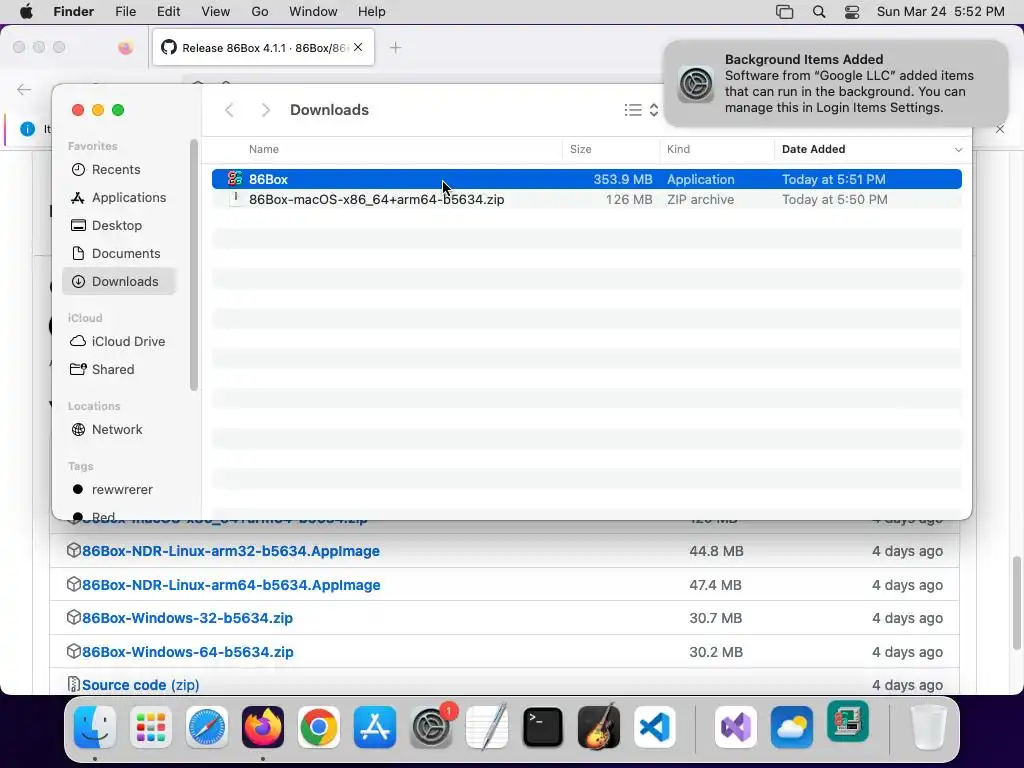The height and width of the screenshot is (768, 1024).
Task: Open the File menu
Action: tap(125, 12)
